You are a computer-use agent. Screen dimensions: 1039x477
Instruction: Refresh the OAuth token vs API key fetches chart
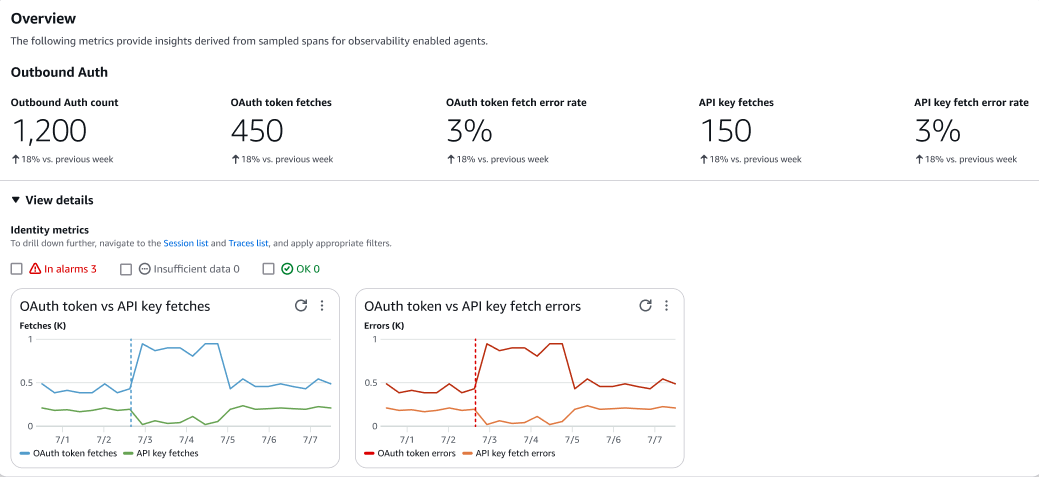300,306
